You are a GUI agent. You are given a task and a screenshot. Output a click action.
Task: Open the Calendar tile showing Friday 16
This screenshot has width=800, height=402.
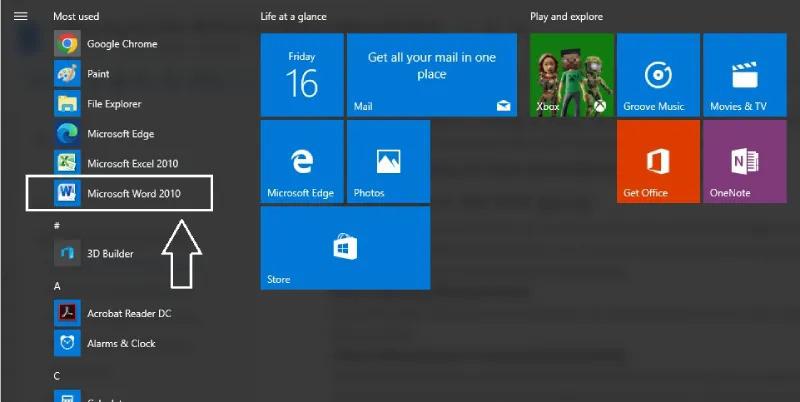coord(302,75)
